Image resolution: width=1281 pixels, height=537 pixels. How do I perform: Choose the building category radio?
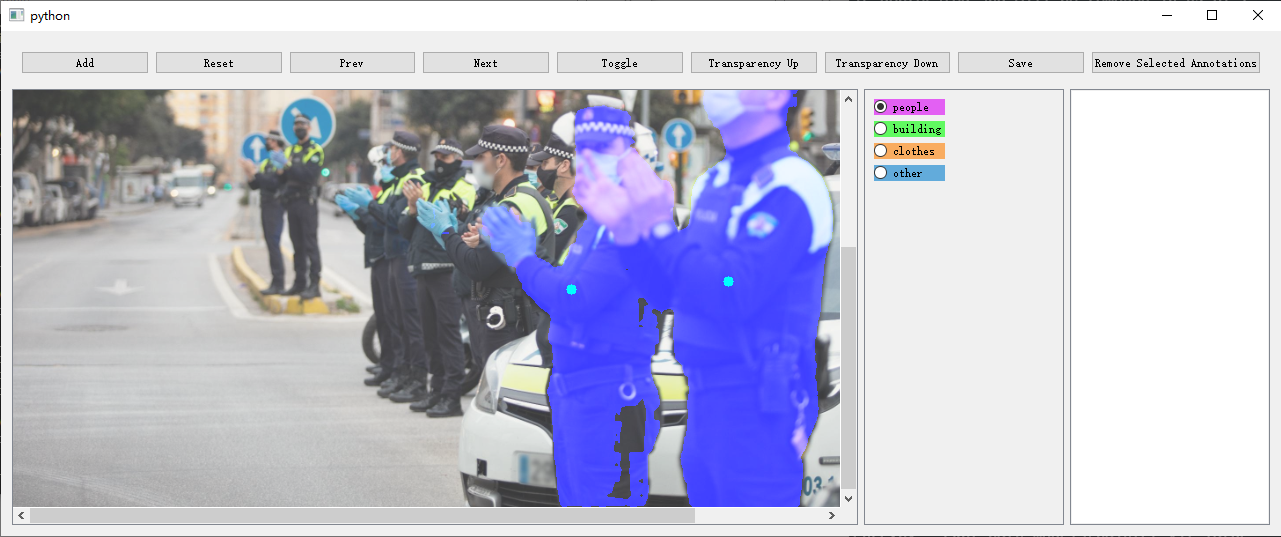click(x=881, y=129)
